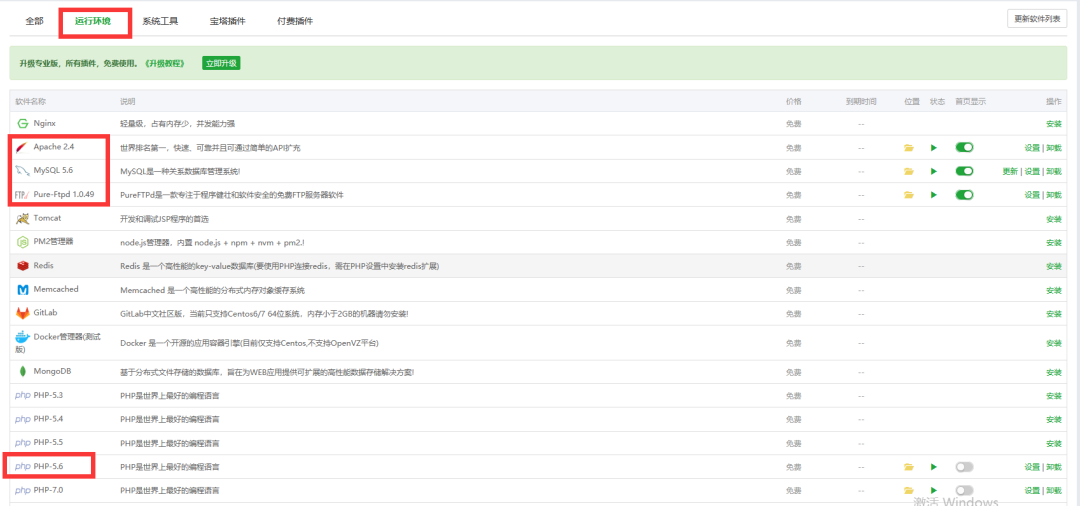This screenshot has height=506, width=1080.
Task: Click 设置 for PHP-5.6
Action: pyautogui.click(x=1032, y=467)
